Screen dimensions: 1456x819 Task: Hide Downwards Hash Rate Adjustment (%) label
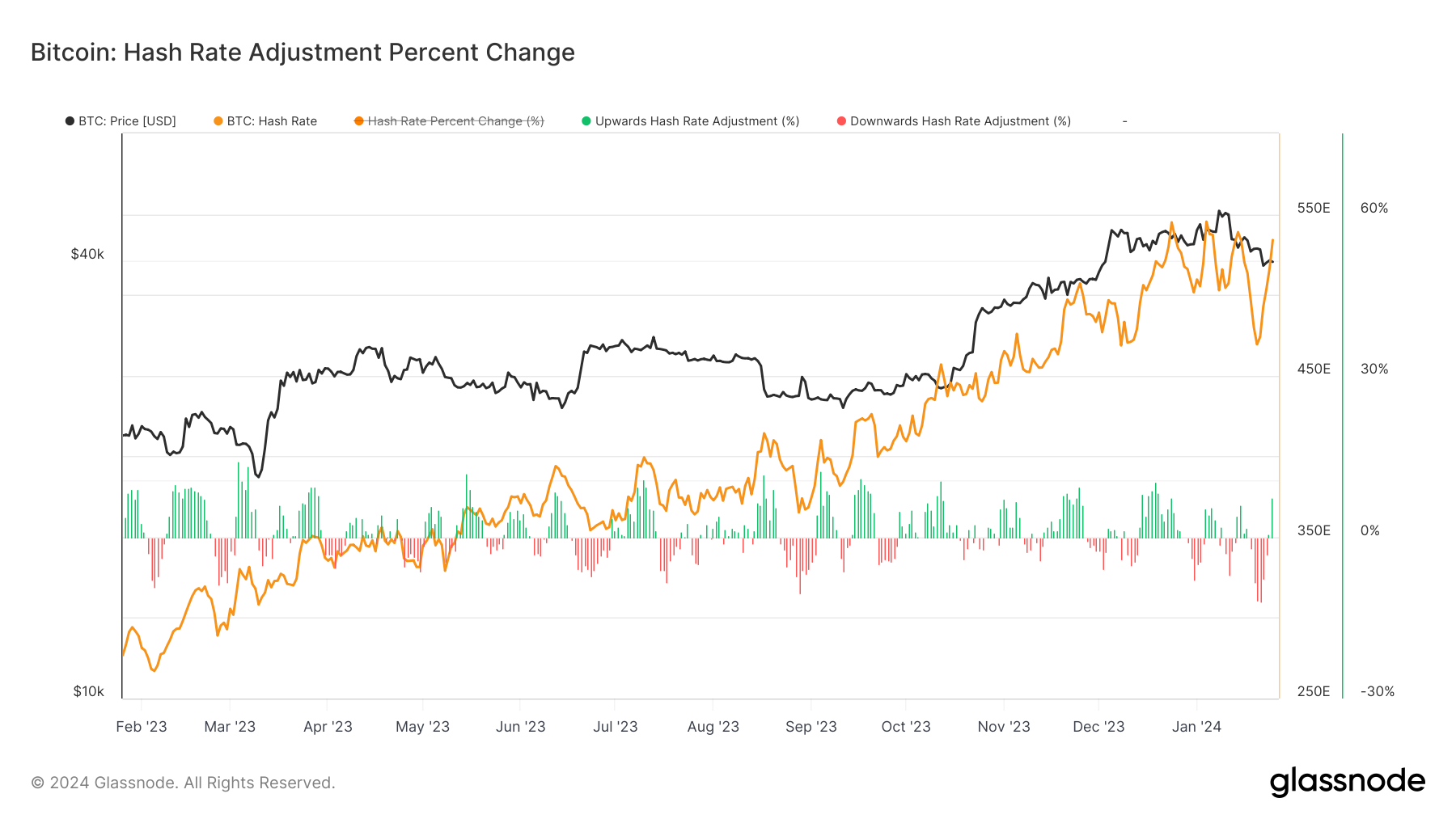pos(960,121)
